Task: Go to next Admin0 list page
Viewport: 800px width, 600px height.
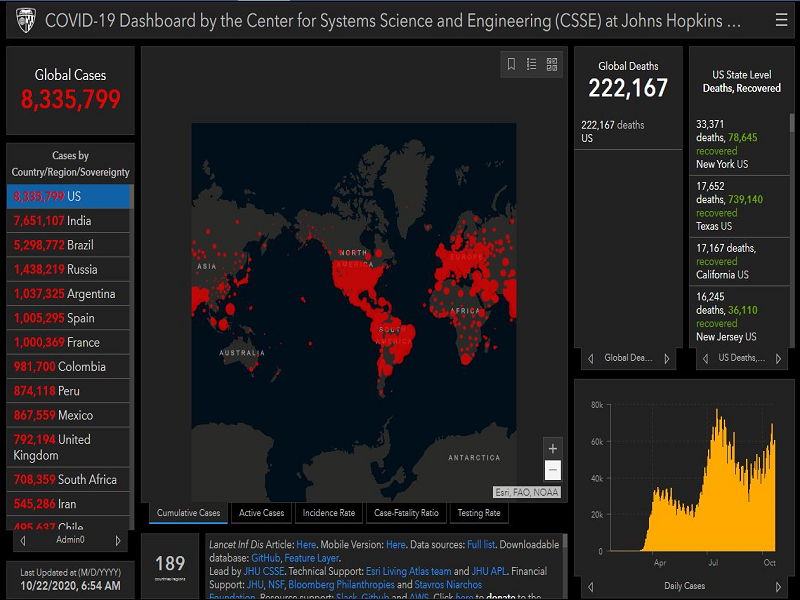Action: [x=118, y=540]
